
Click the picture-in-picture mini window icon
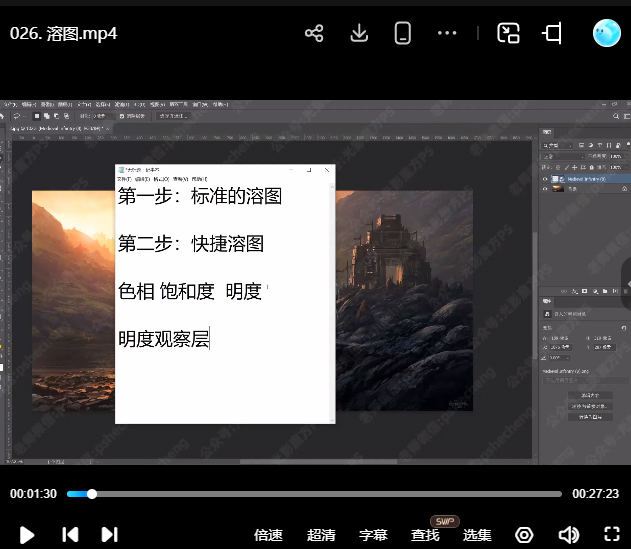509,33
